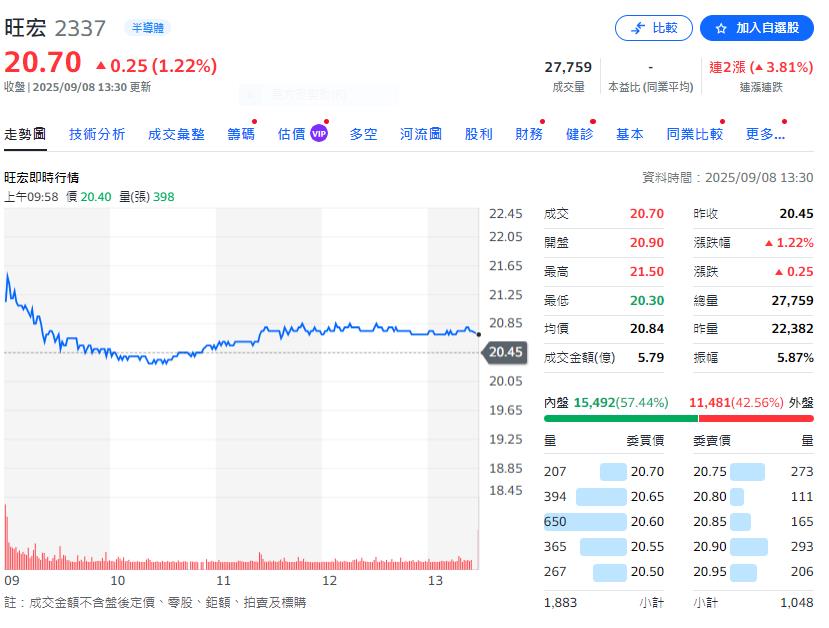Click the bid volume bar for 20.60
Viewport: 829px width, 628px height.
[x=585, y=522]
